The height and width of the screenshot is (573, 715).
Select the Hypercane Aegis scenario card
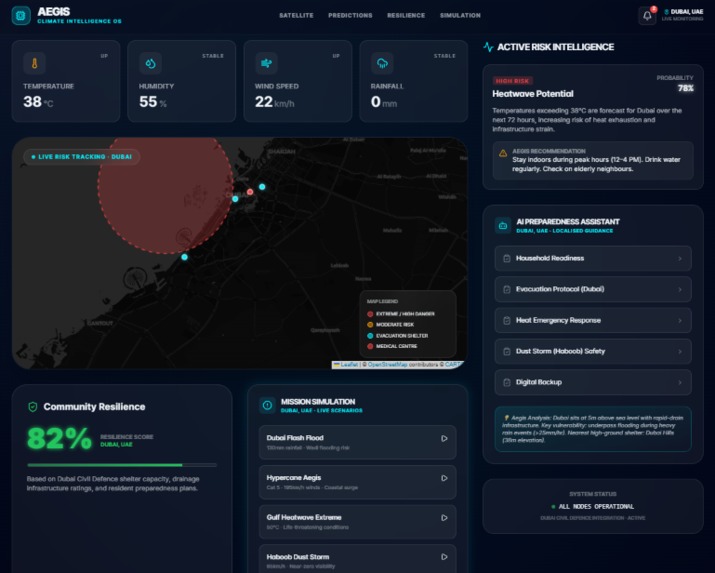tap(358, 482)
